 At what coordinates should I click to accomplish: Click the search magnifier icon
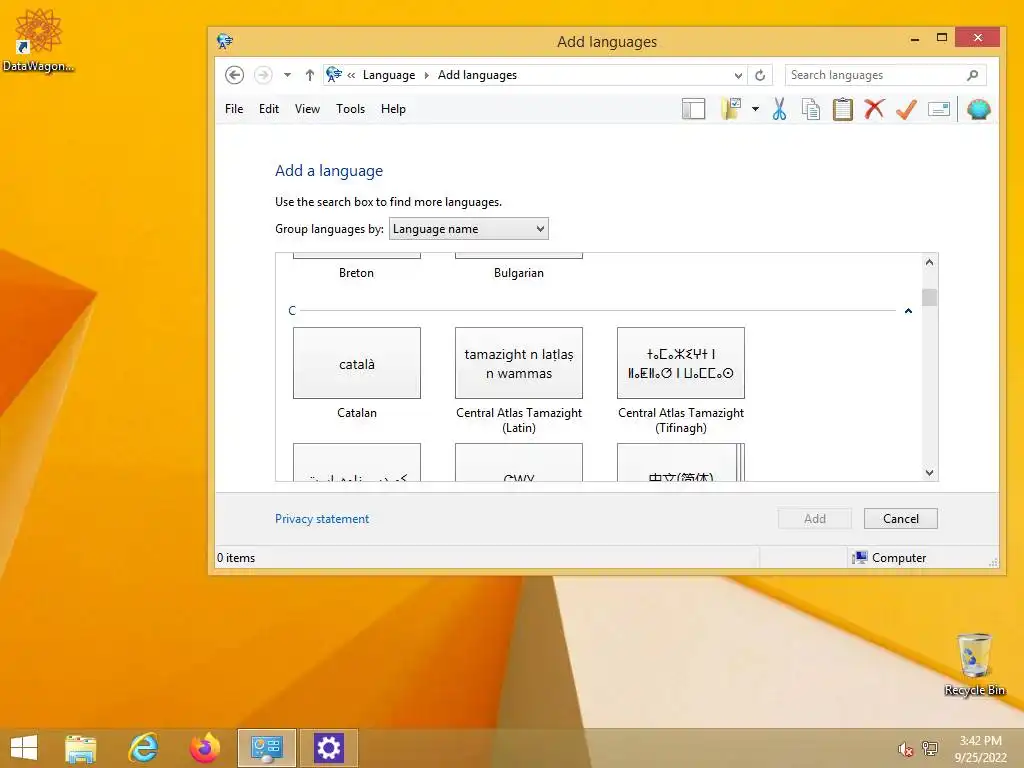(x=972, y=75)
